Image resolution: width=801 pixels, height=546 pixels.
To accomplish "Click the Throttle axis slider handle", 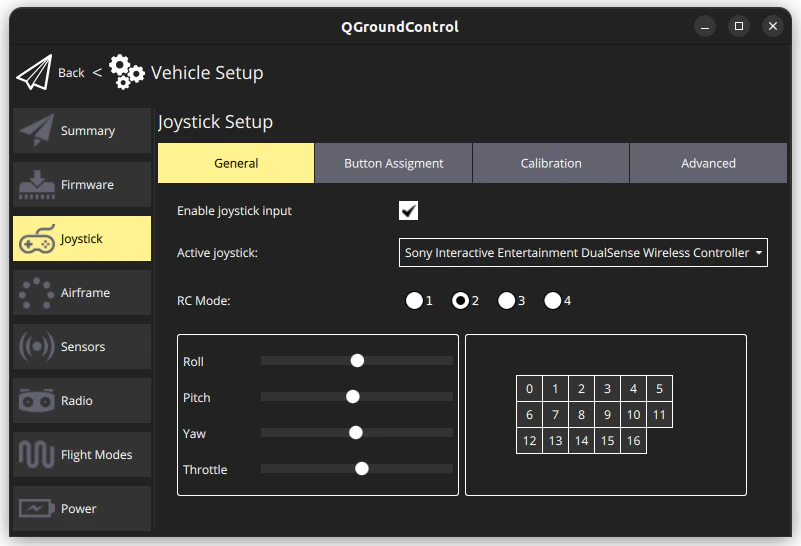I will pyautogui.click(x=362, y=468).
